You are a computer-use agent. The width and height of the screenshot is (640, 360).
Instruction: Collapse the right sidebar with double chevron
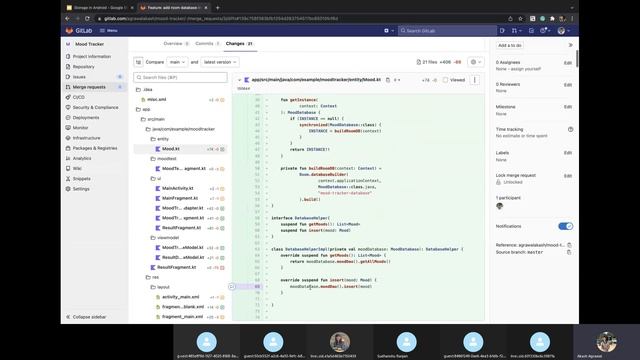[570, 45]
